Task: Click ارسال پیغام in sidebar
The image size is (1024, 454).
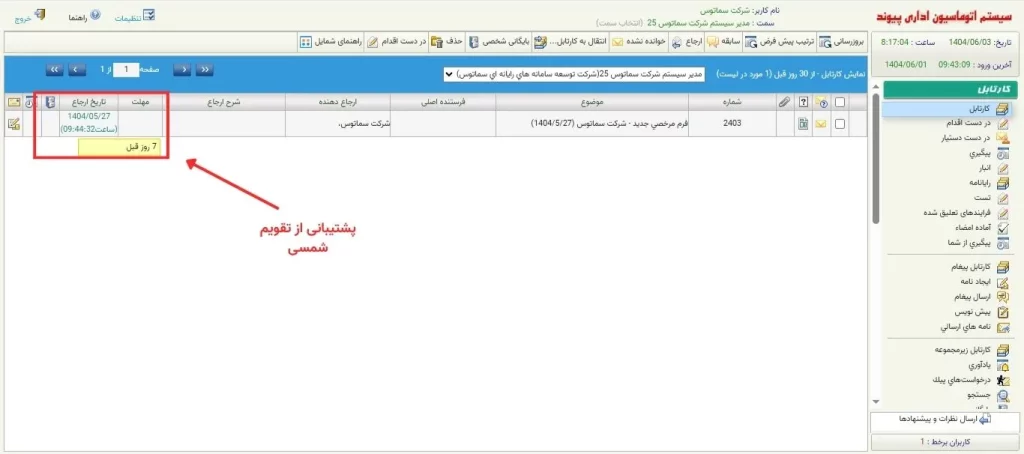Action: point(982,297)
